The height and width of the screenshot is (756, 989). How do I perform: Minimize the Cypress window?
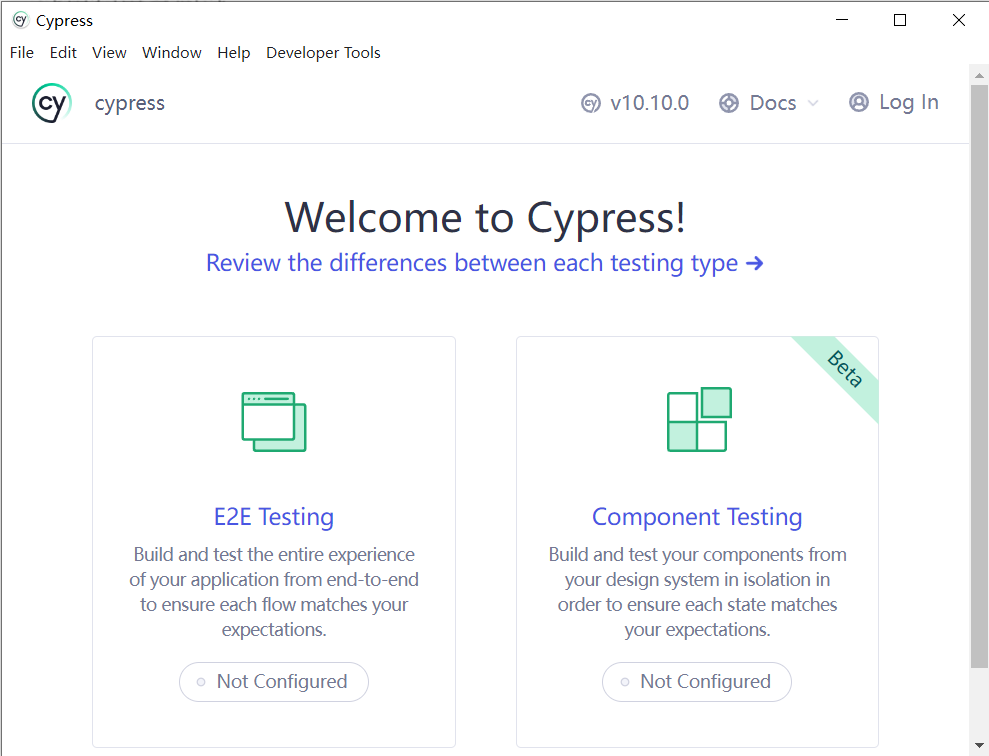[841, 20]
